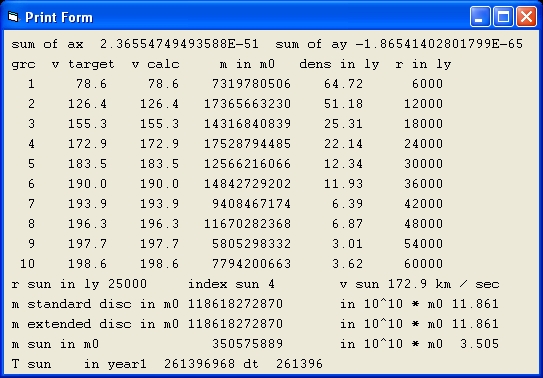Select density value 12.34
543x378 pixels.
344,164
